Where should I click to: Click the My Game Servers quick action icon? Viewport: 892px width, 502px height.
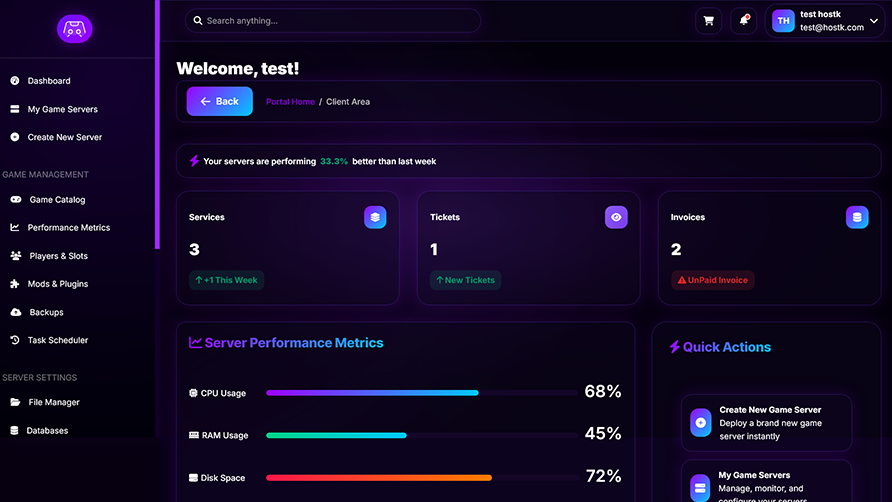[701, 488]
